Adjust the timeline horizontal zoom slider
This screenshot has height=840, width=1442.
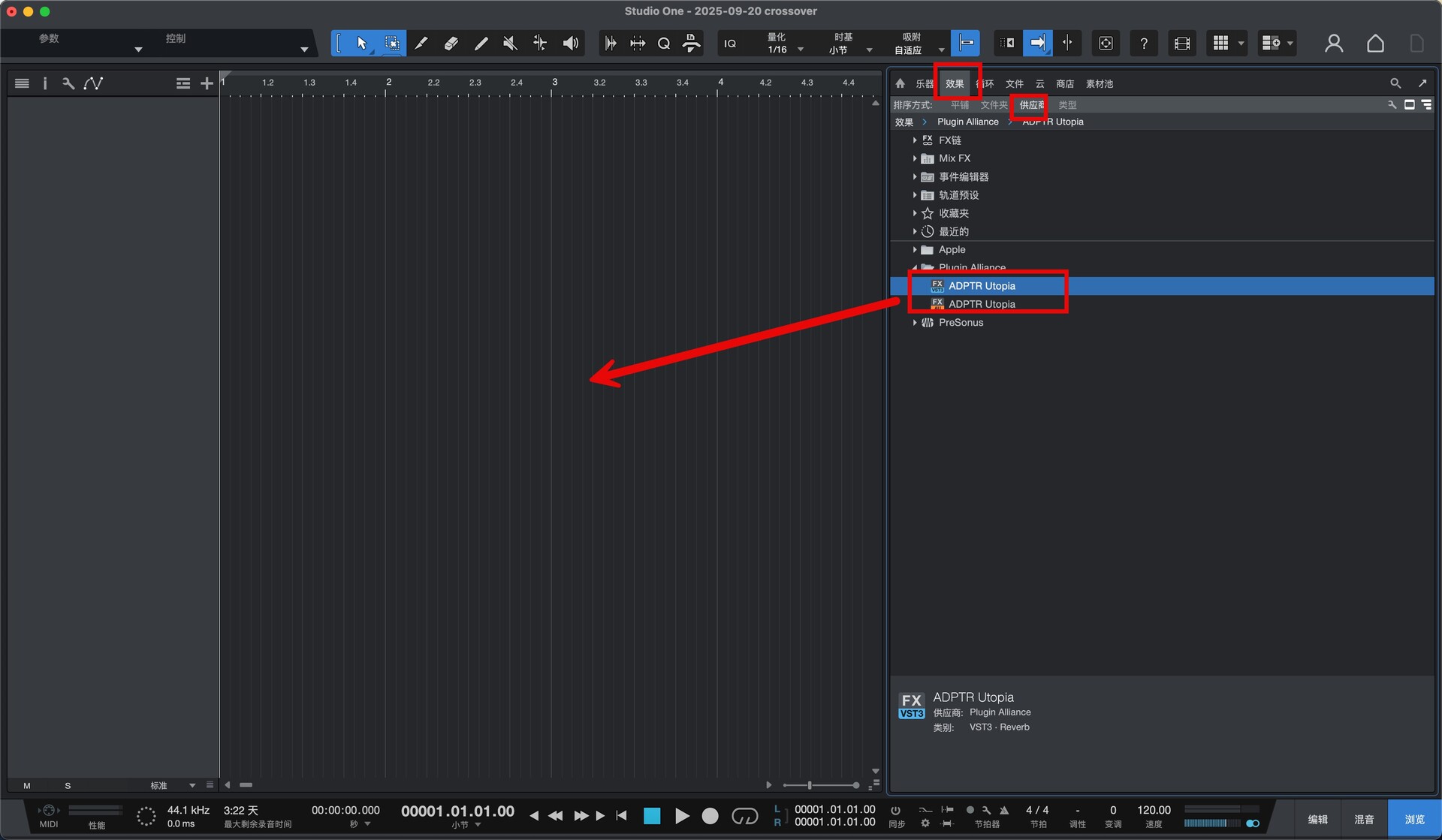coord(810,785)
